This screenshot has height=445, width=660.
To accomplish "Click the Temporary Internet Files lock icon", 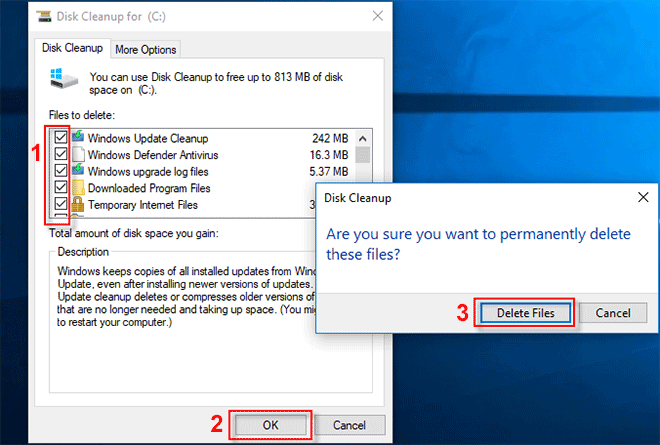I will (x=78, y=204).
